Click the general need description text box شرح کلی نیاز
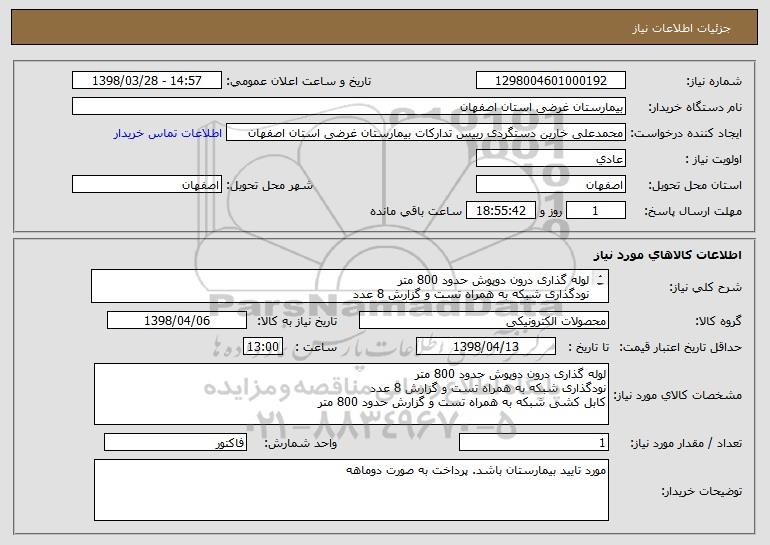 click(x=350, y=286)
